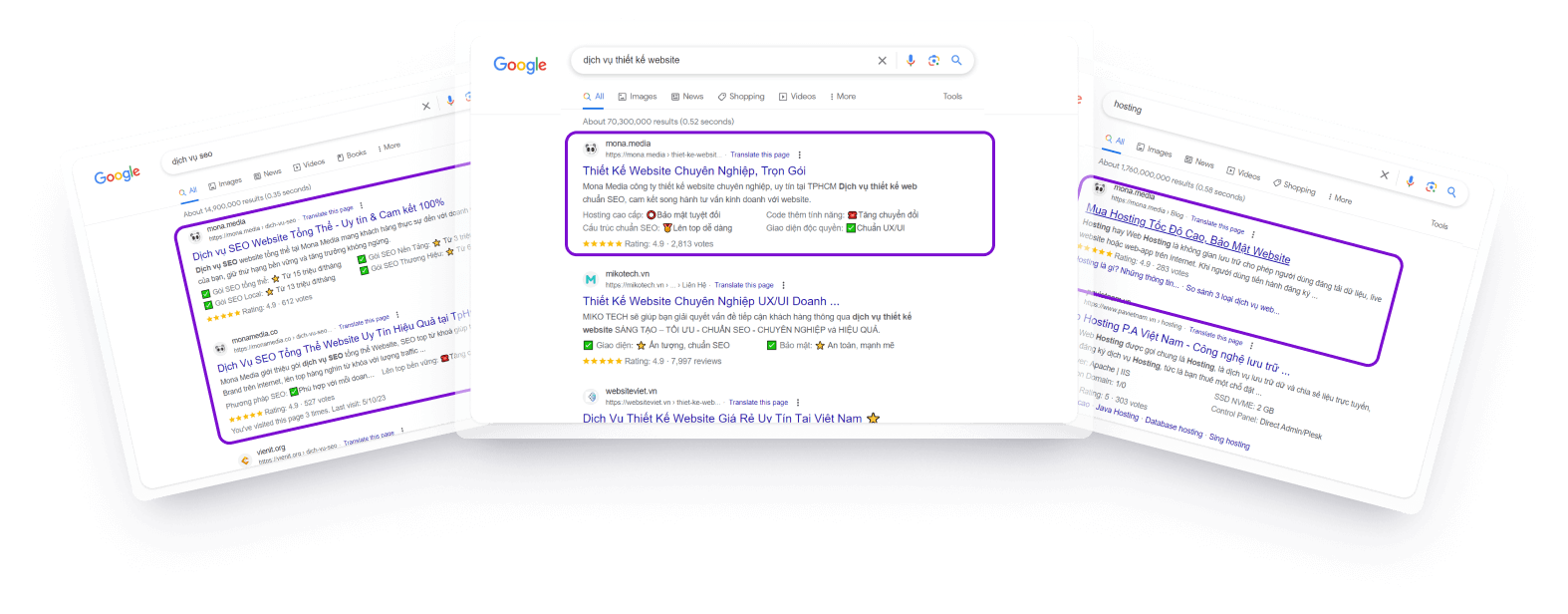Open 'Dịch Vụ SEO Tổng Thể Website Uy Tín' result
The image size is (1568, 614).
(x=344, y=340)
